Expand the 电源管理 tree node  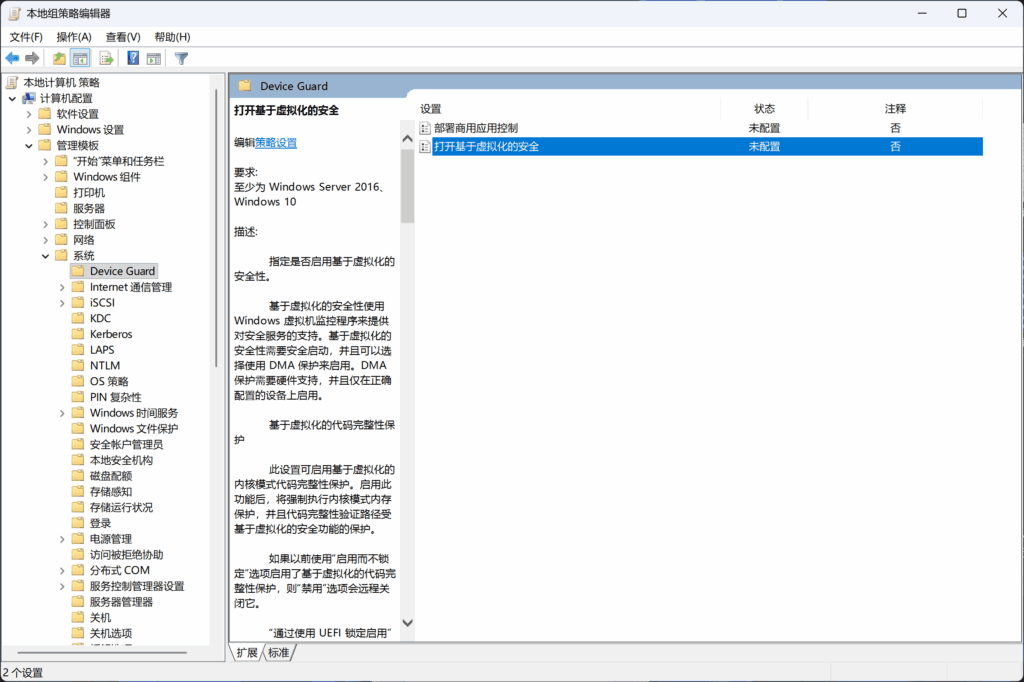coord(63,539)
